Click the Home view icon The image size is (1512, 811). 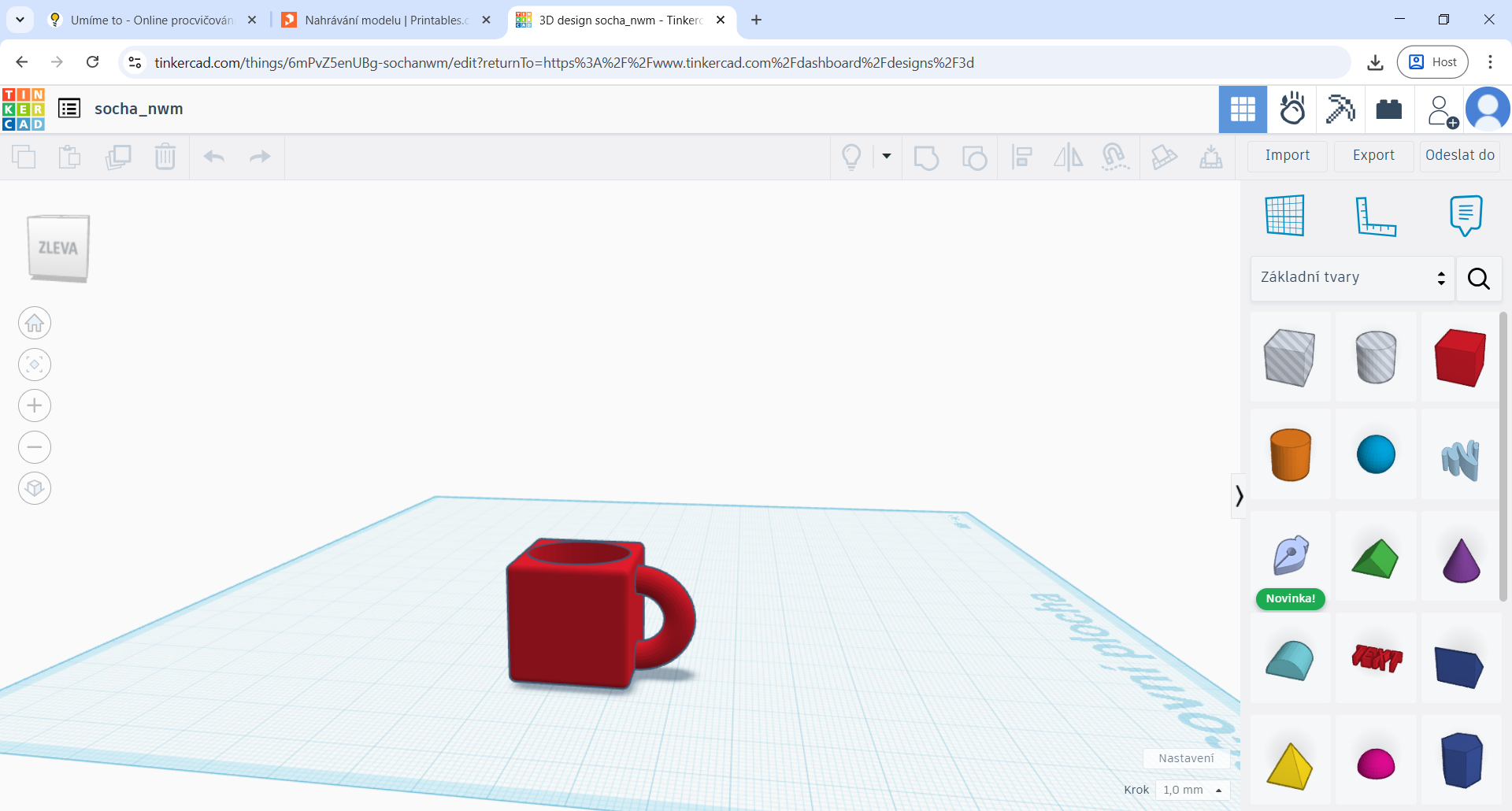pyautogui.click(x=35, y=323)
